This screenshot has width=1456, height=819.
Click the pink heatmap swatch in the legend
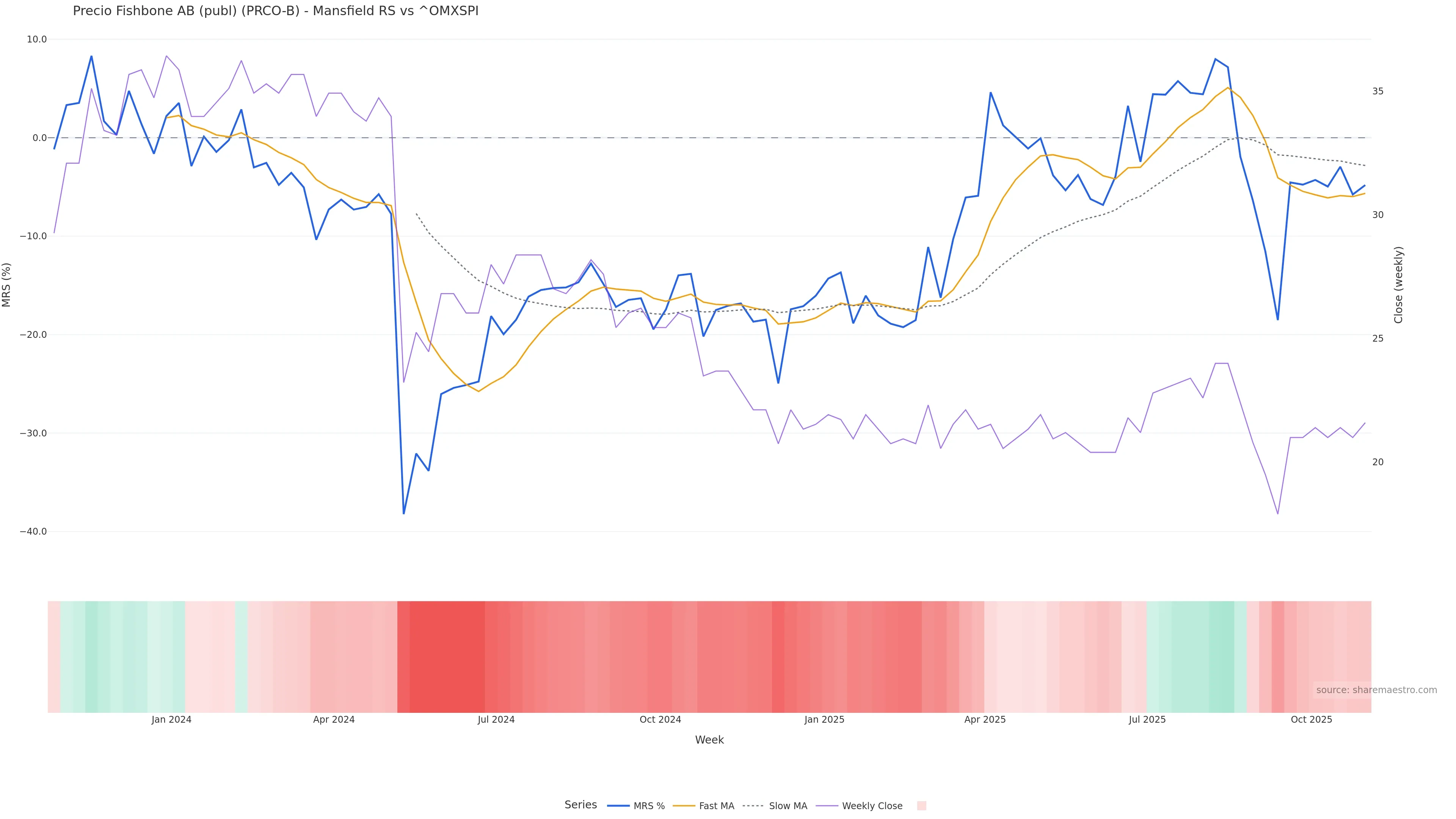click(921, 806)
